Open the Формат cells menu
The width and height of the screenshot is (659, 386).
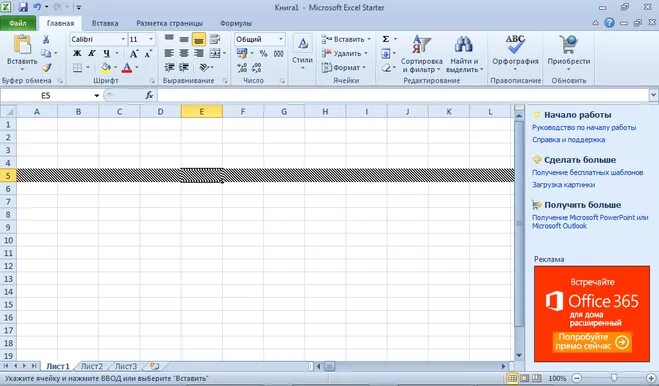click(x=343, y=67)
